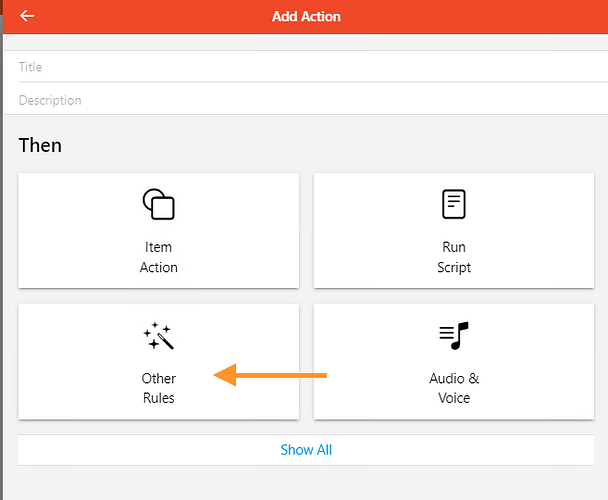Click the Add Action header title

(306, 16)
